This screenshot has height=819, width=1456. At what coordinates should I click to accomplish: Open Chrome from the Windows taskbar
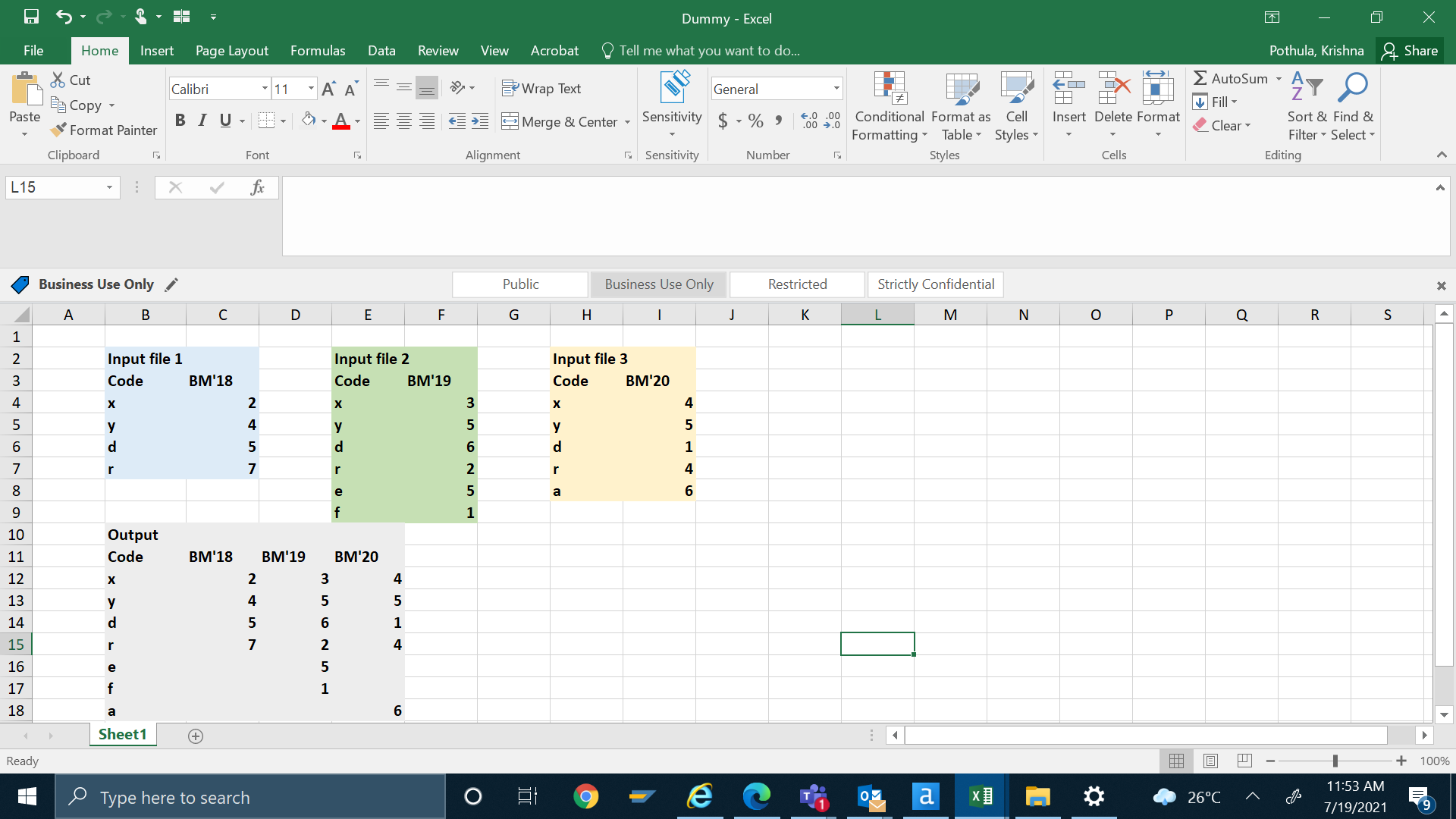coord(585,796)
